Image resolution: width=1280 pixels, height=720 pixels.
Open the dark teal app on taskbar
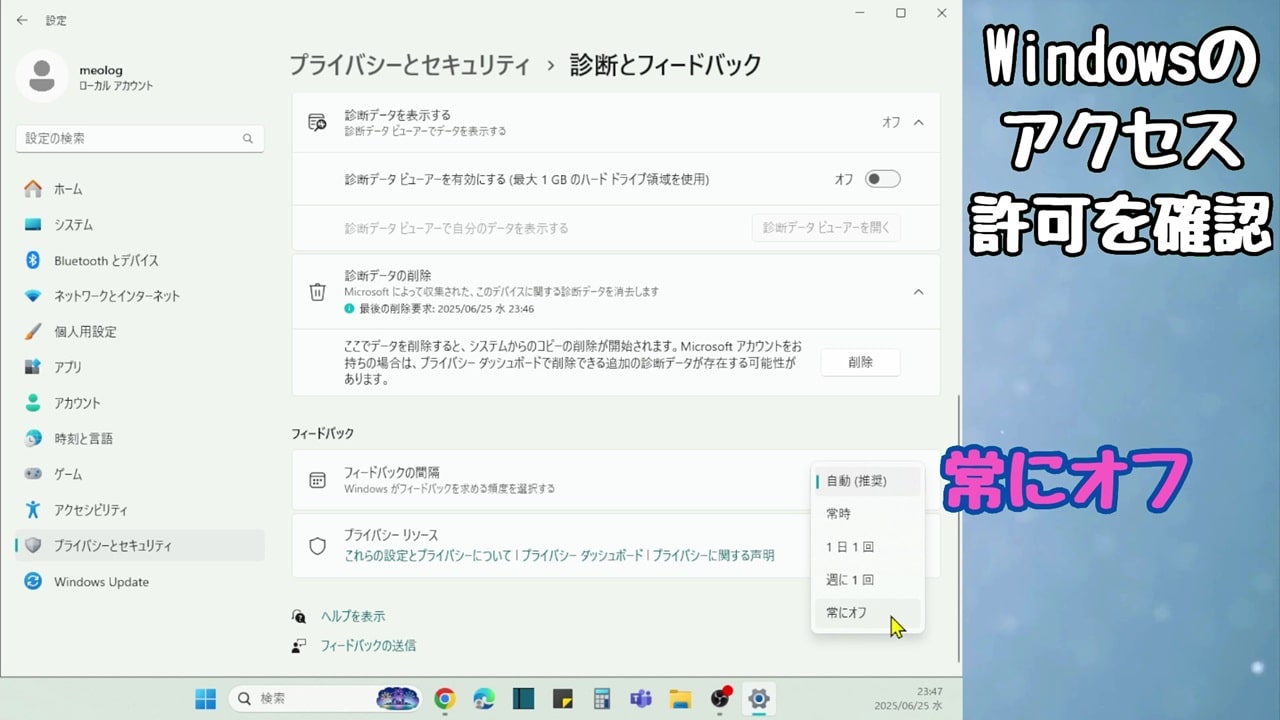tap(523, 698)
